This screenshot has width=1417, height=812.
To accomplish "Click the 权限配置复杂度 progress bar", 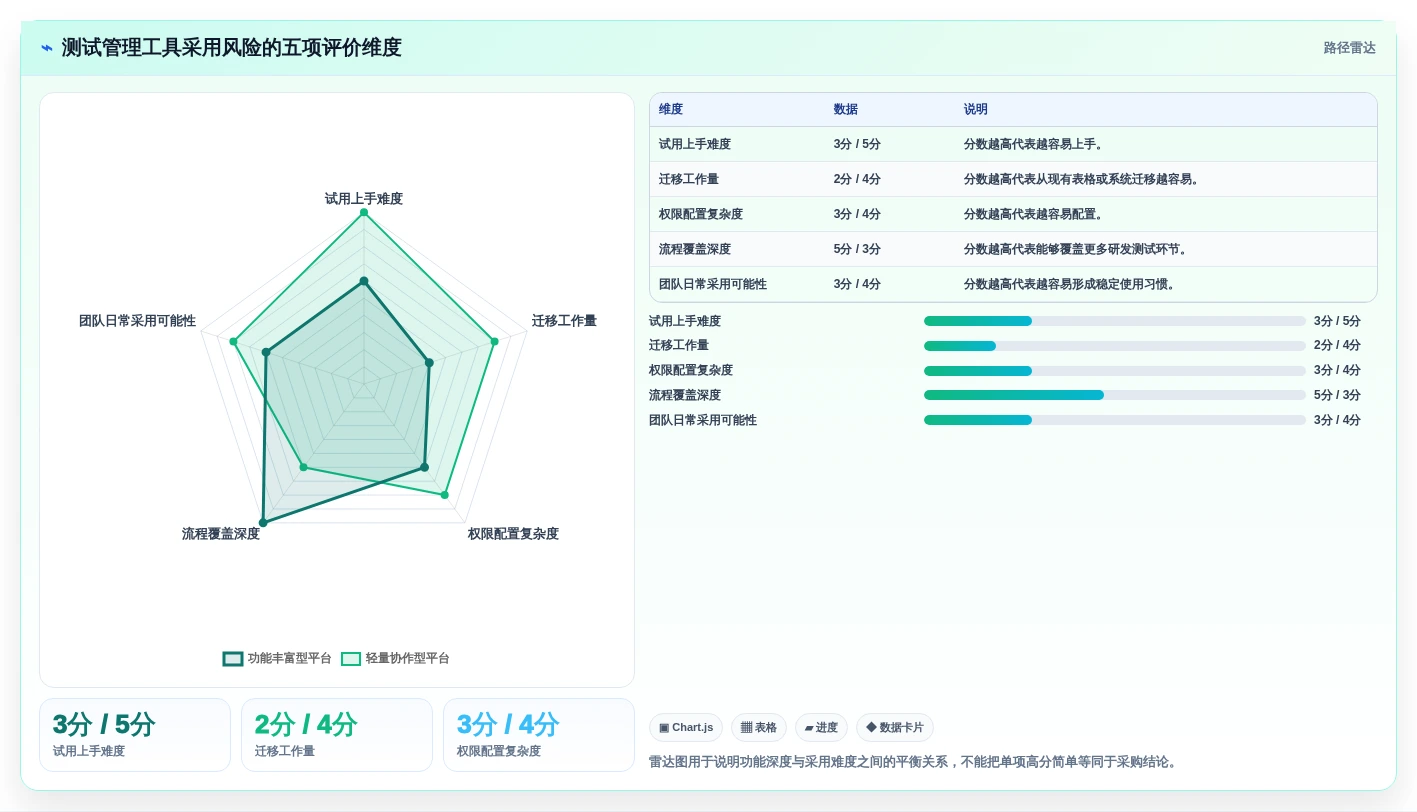I will point(1115,371).
